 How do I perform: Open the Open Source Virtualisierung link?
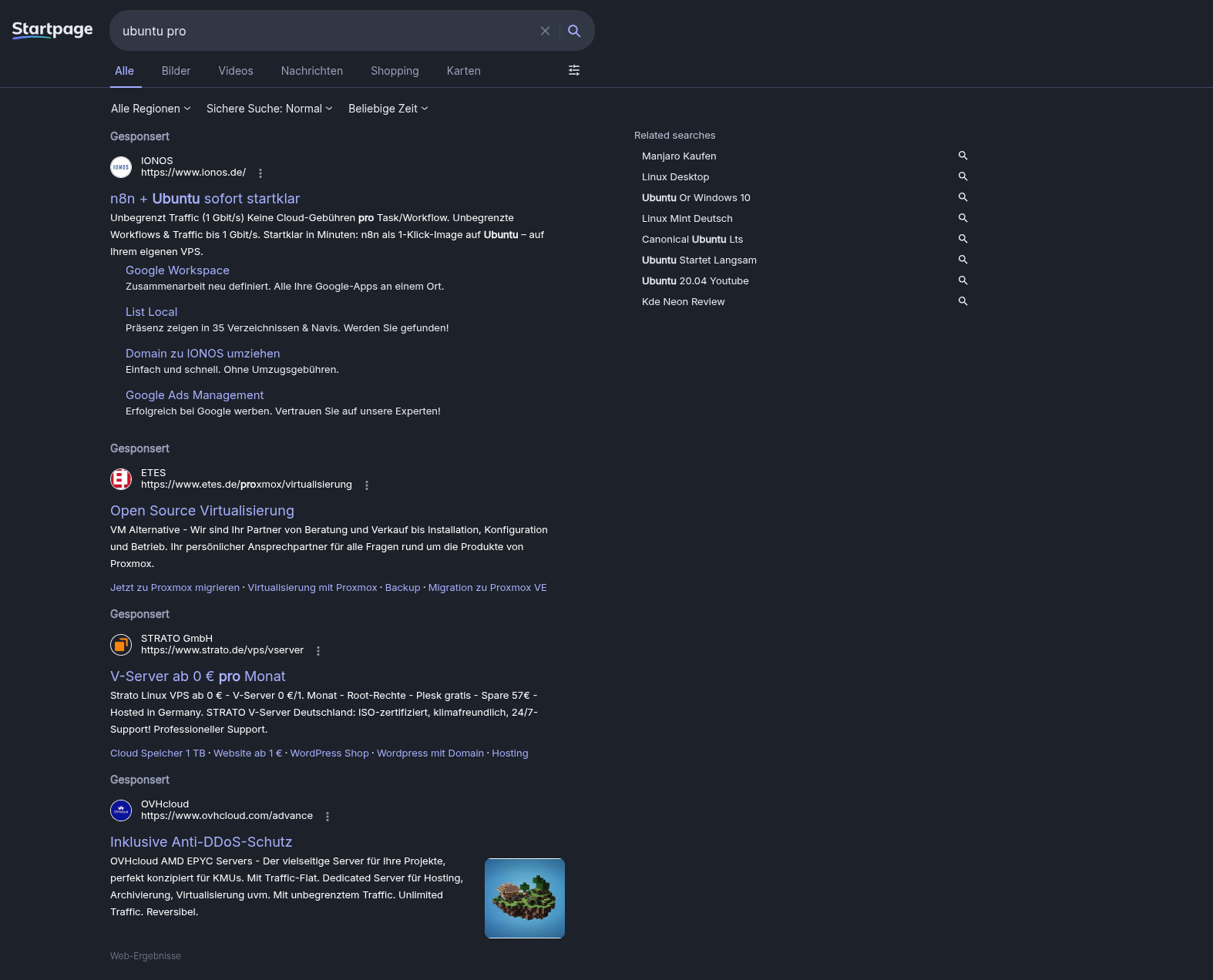(x=202, y=511)
